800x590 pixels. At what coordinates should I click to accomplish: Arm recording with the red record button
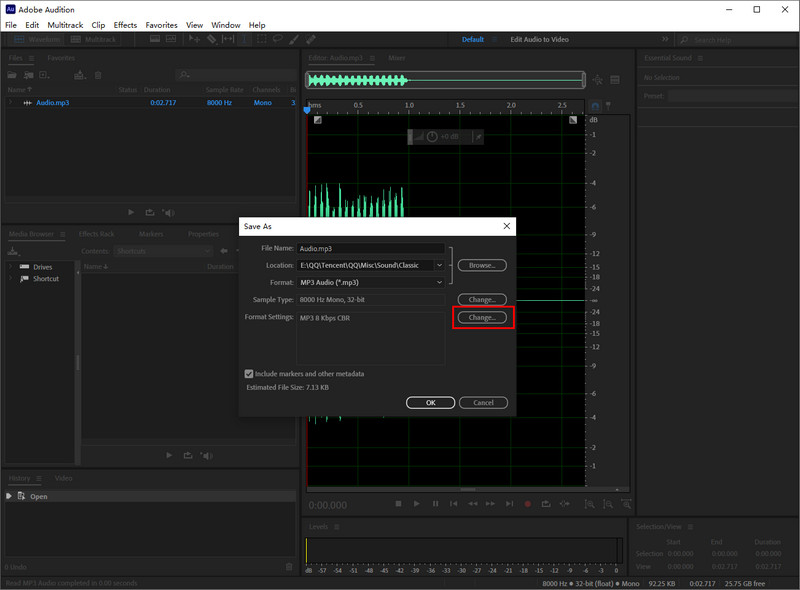528,504
